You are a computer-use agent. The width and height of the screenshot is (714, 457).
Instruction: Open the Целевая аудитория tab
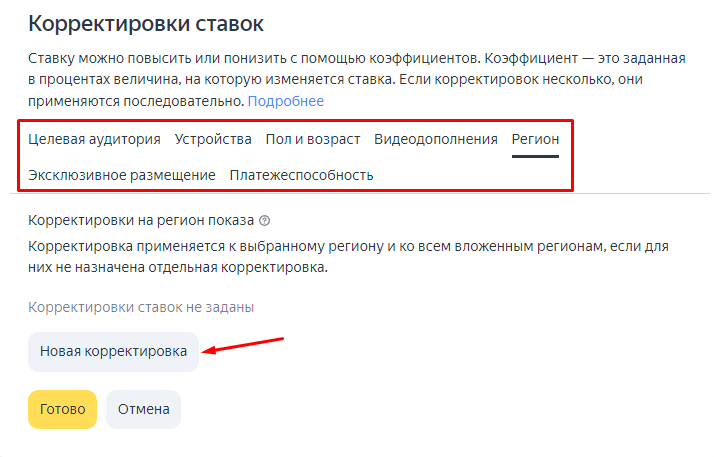pyautogui.click(x=94, y=139)
